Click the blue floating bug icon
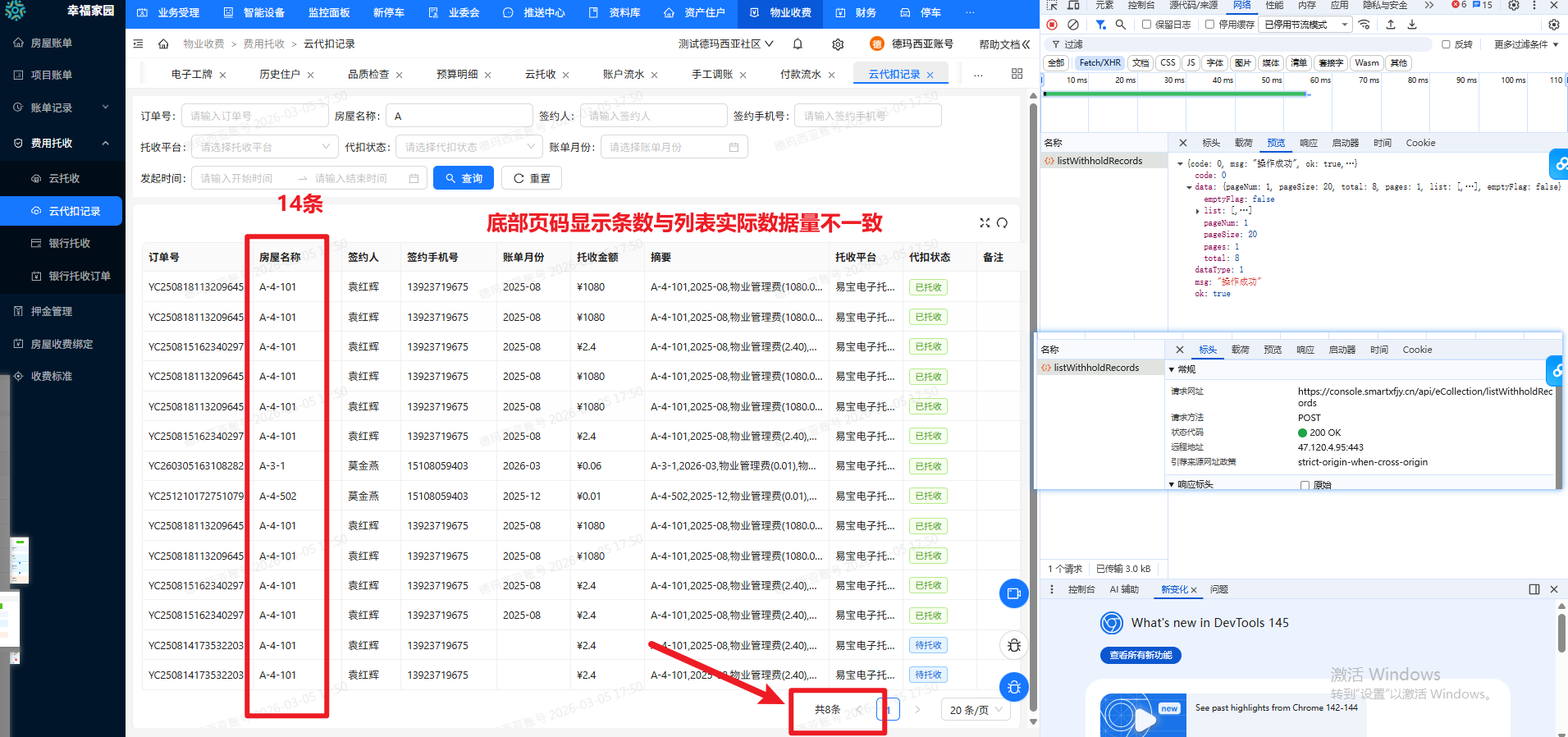 [1014, 687]
